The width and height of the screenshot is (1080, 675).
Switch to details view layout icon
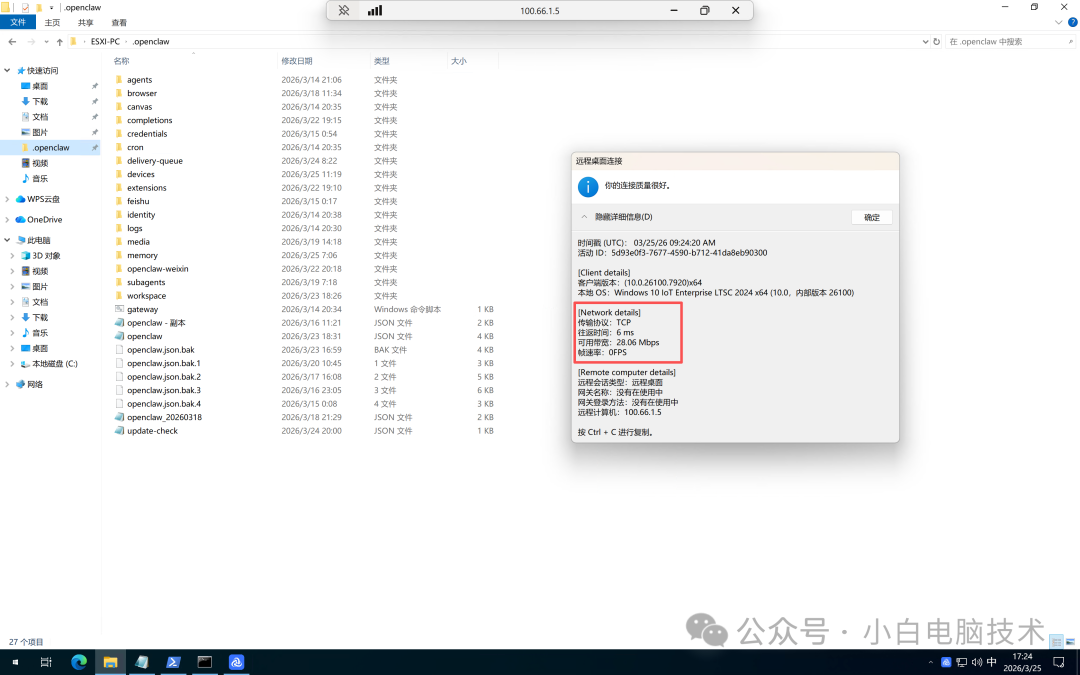[1057, 642]
